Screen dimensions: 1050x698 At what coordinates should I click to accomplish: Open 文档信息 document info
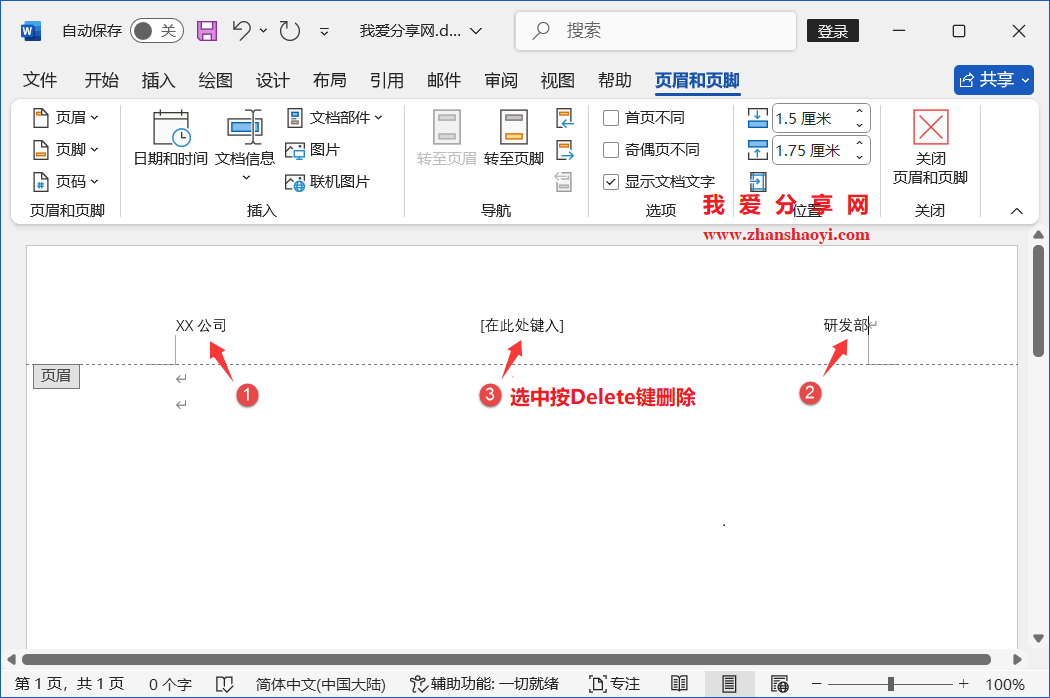click(x=245, y=145)
